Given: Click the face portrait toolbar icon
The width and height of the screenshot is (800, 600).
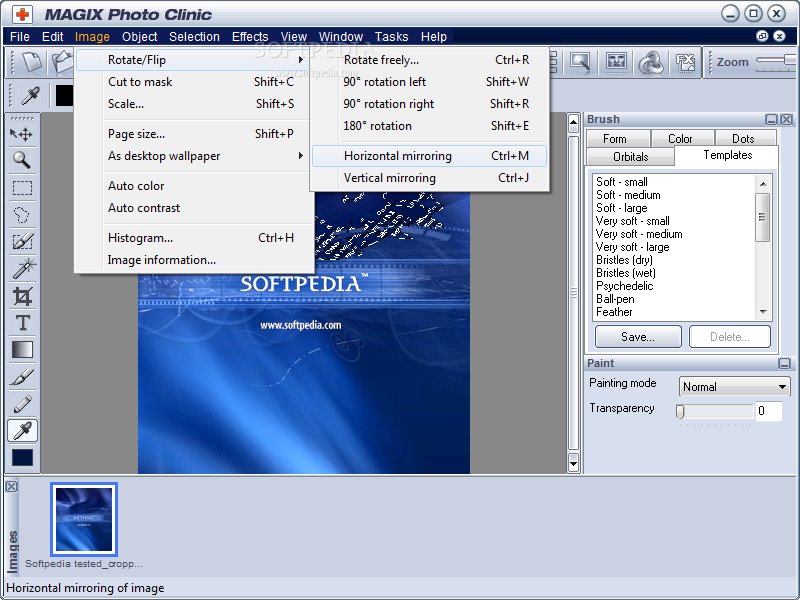Looking at the screenshot, I should (x=616, y=62).
